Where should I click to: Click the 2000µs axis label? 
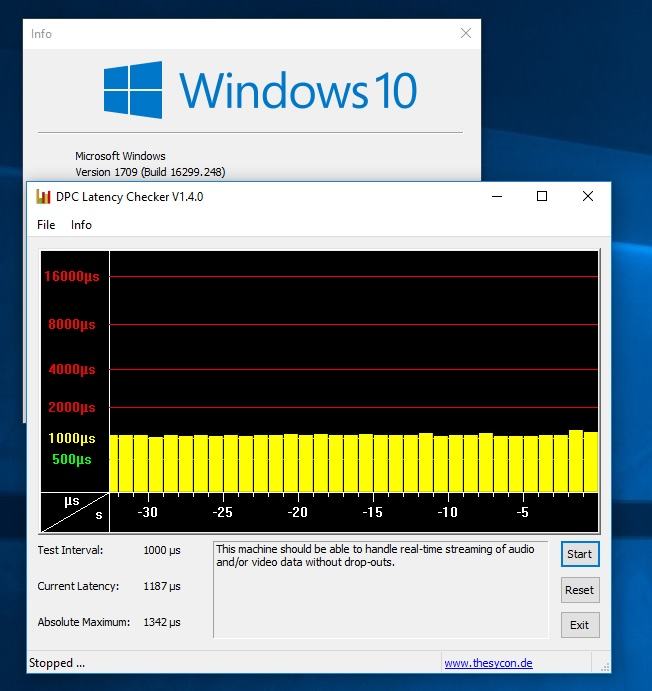coord(72,407)
